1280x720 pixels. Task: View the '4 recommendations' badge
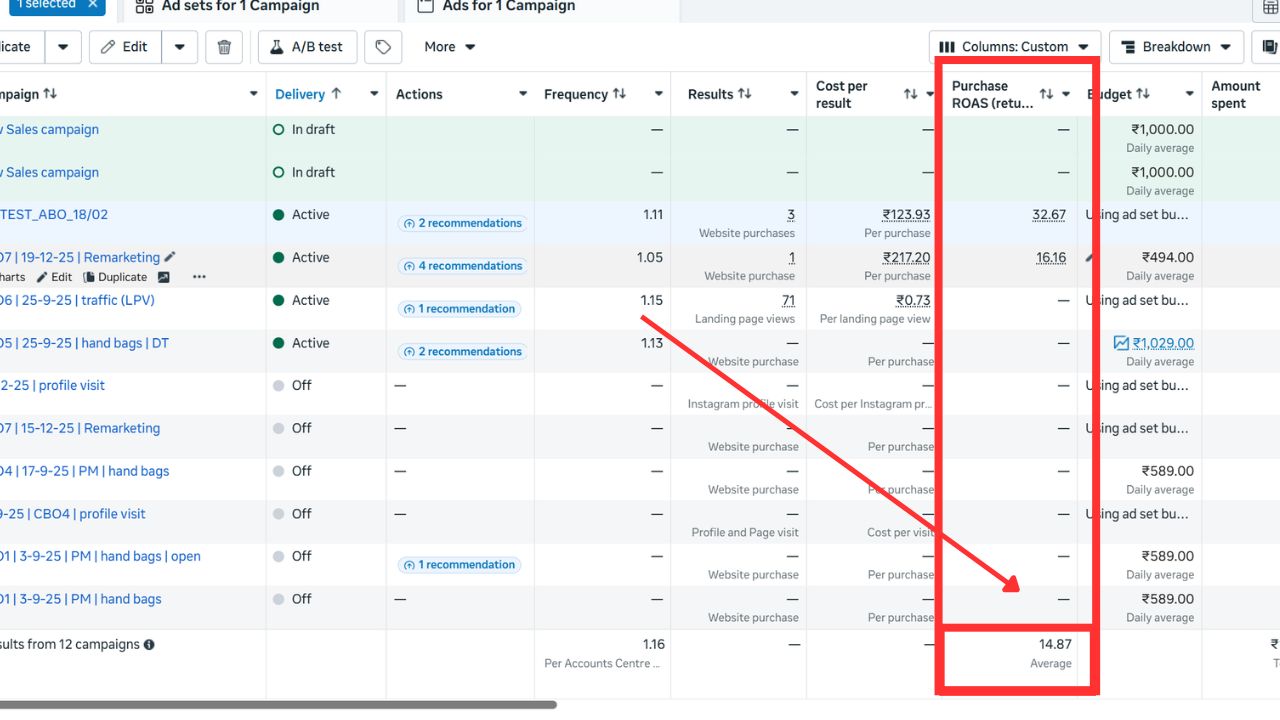point(463,266)
